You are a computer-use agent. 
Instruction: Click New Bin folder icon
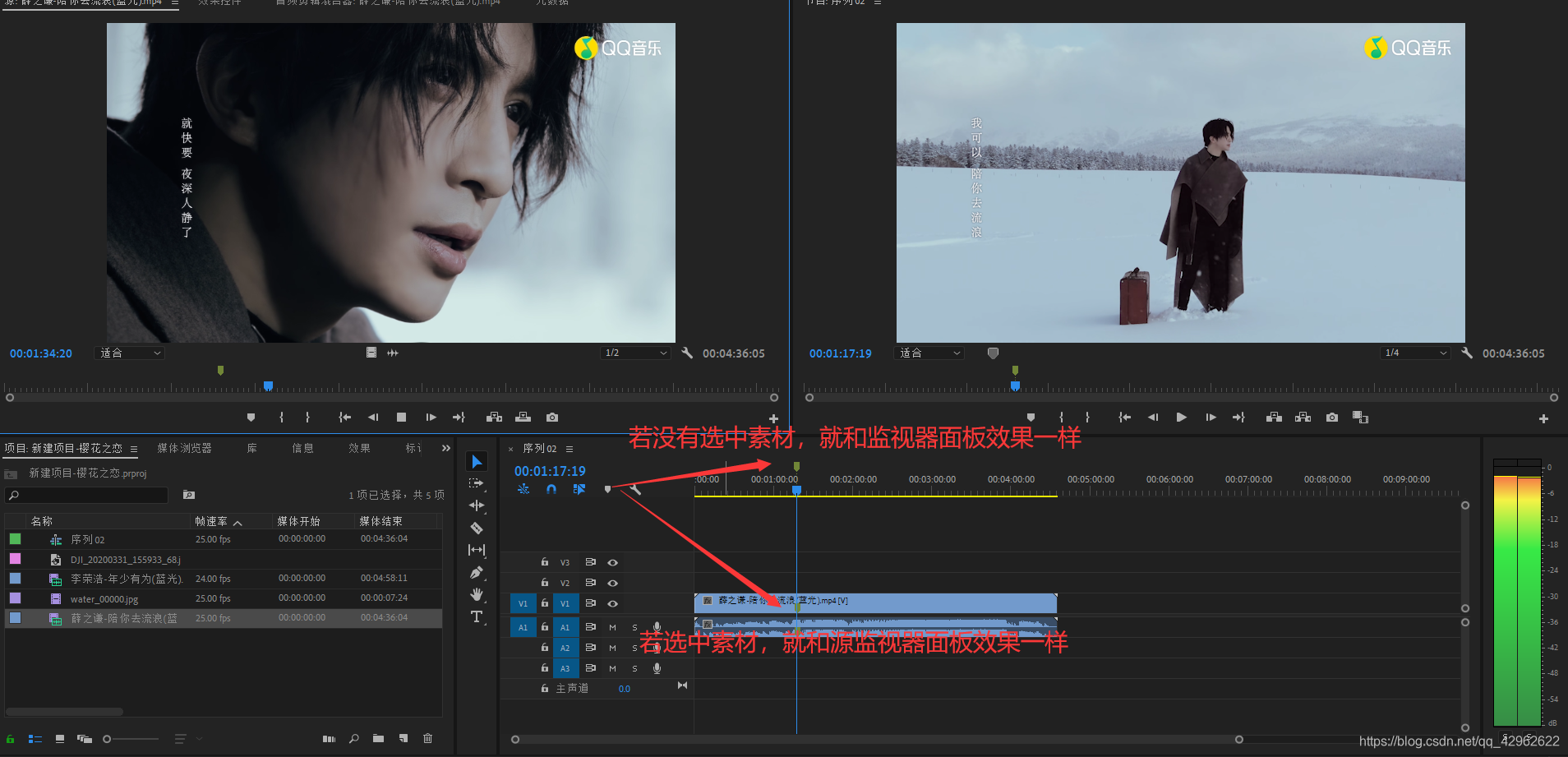378,738
